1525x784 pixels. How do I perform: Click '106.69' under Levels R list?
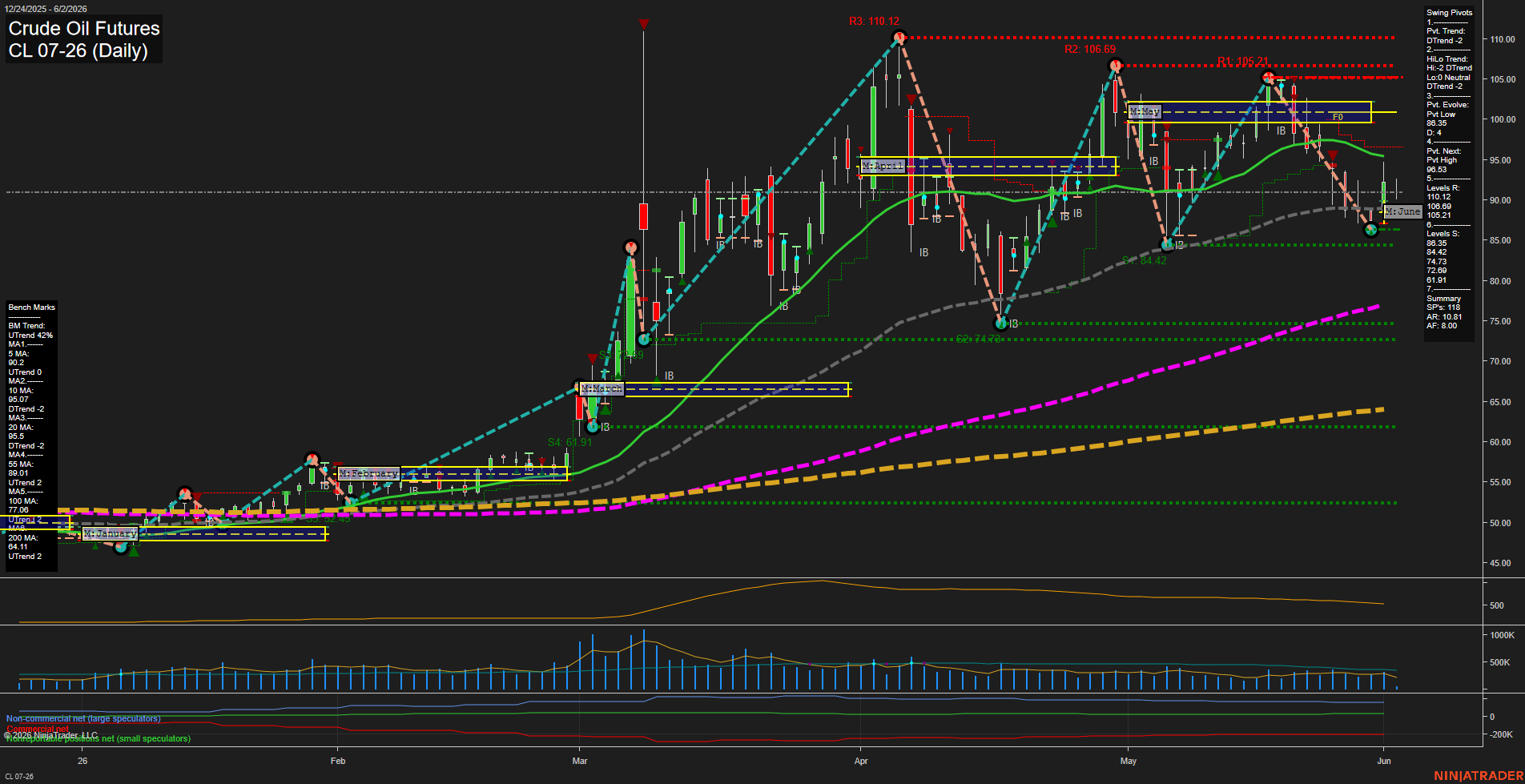tap(1438, 207)
